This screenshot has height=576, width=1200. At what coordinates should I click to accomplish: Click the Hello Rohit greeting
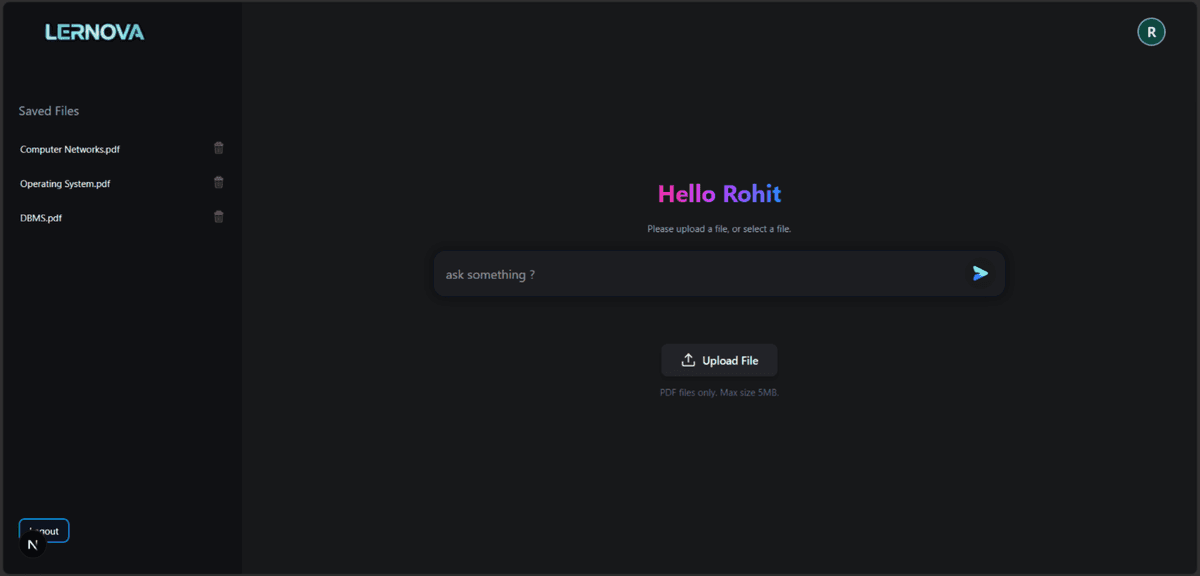[719, 194]
